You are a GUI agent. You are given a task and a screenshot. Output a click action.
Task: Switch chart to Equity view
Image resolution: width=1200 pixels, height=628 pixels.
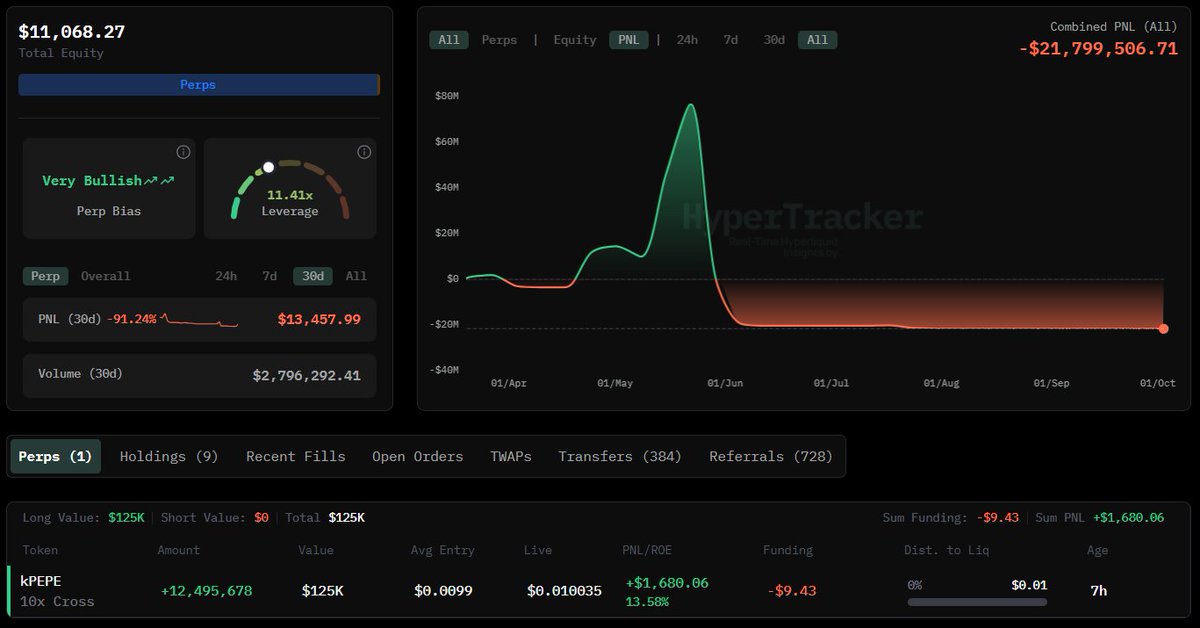coord(575,40)
